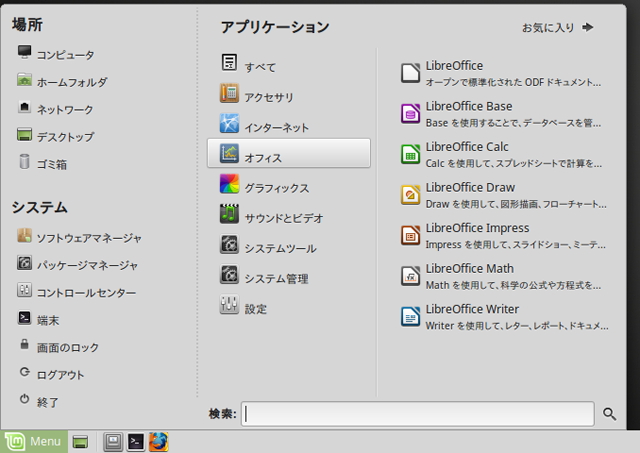Open the デスクトップ desktop icon
Screen dimensions: 640x453
click(x=24, y=134)
